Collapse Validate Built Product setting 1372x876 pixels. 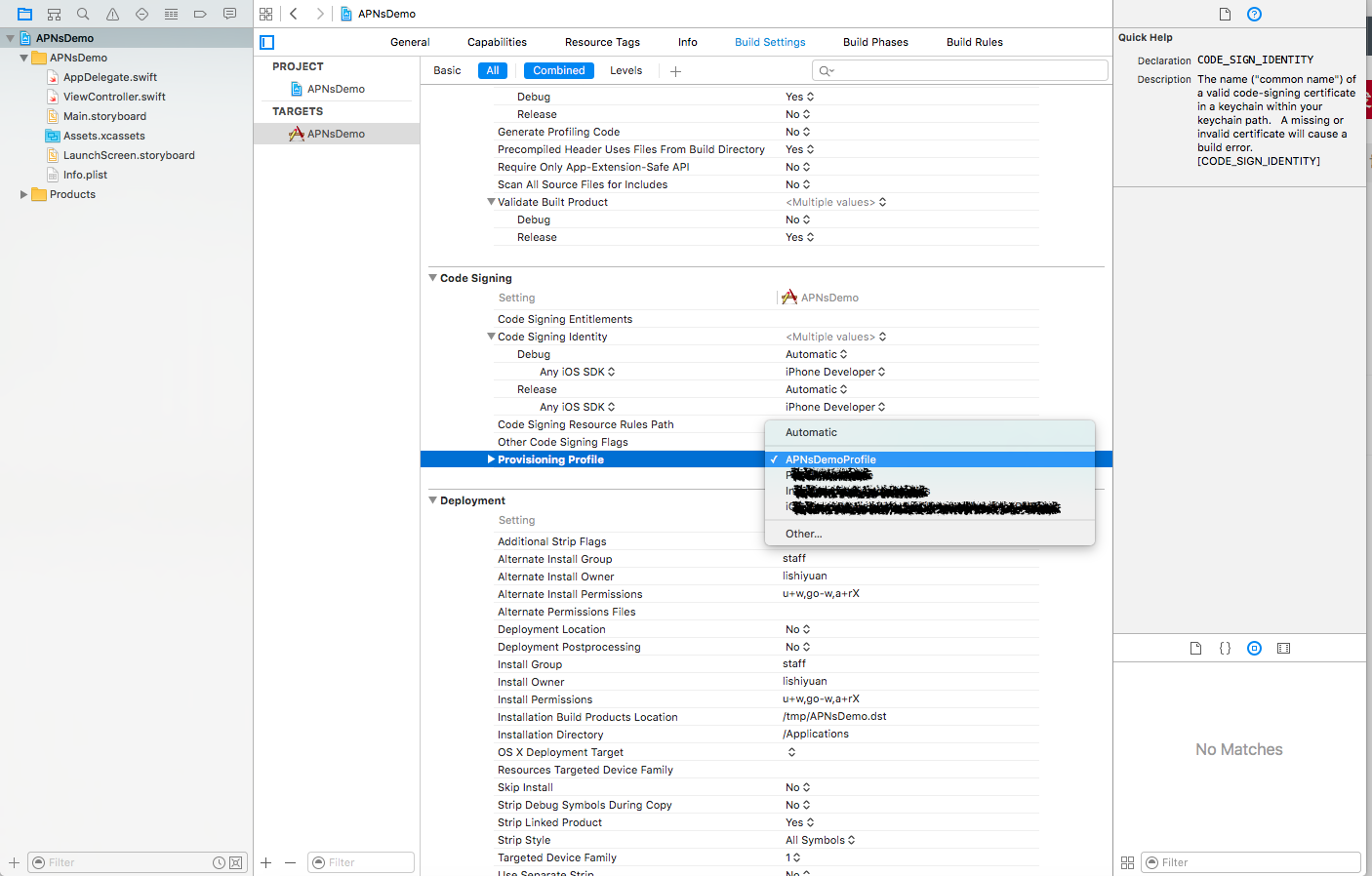pos(491,202)
